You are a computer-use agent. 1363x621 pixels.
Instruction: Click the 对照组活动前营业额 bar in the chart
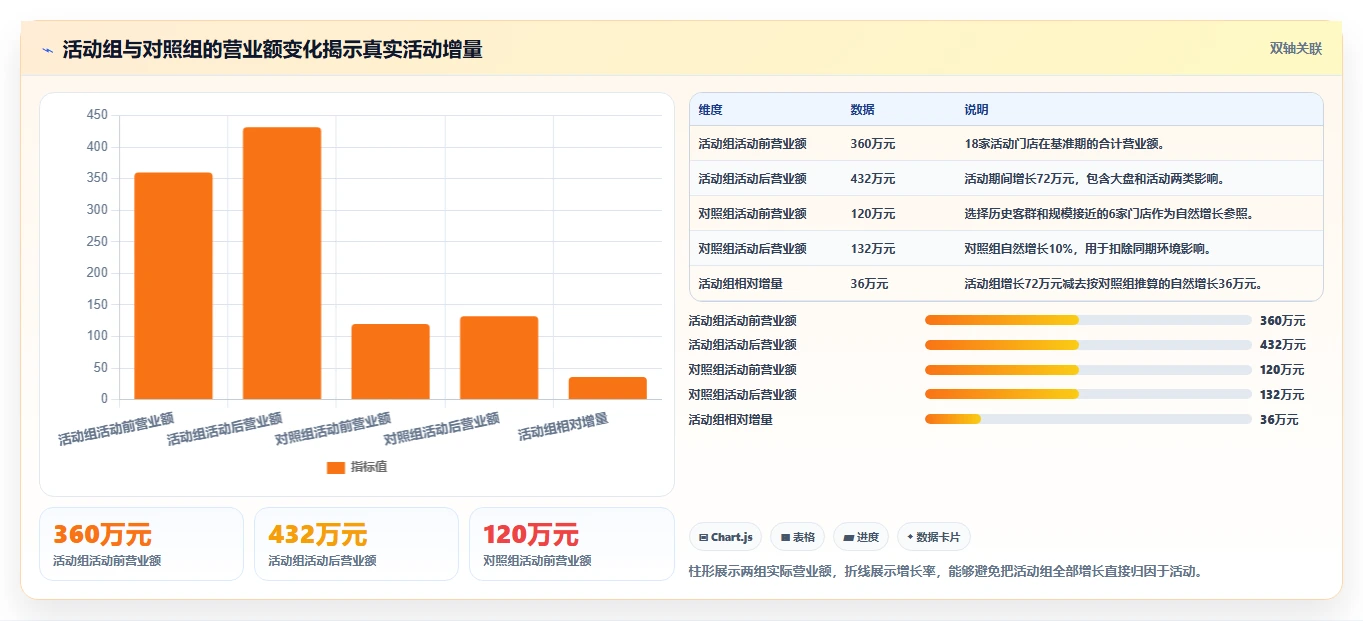tap(390, 361)
